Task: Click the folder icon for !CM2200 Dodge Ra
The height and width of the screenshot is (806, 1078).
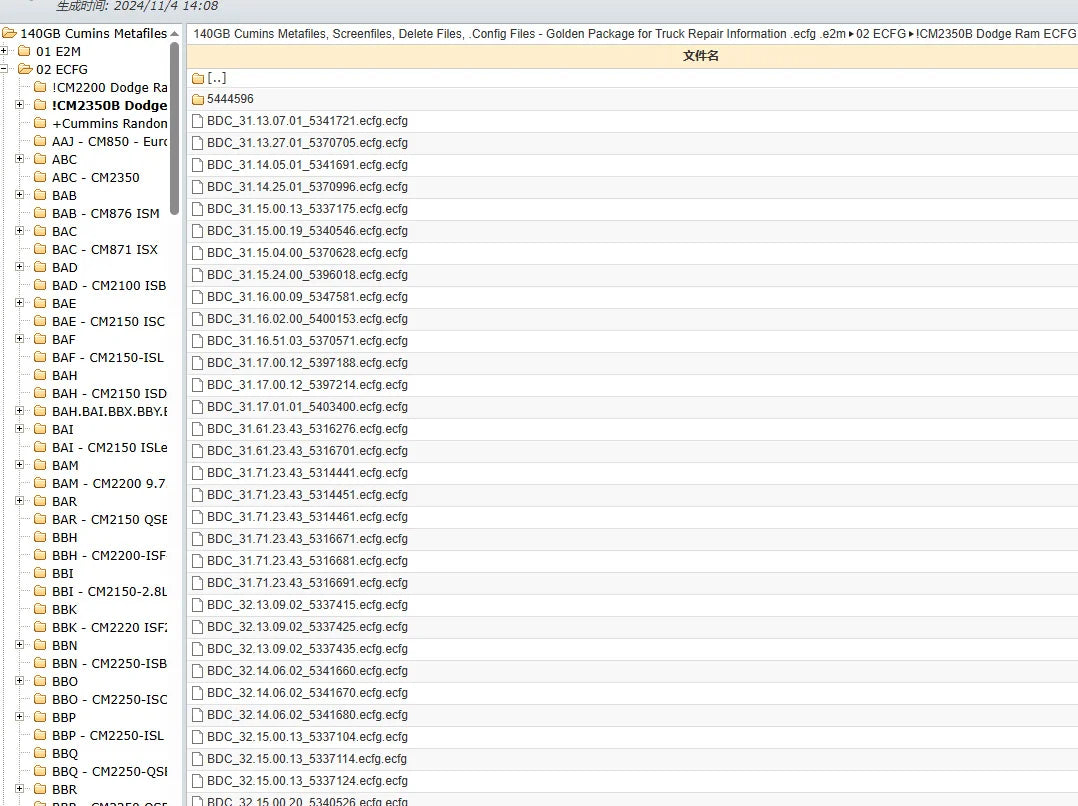Action: pyautogui.click(x=41, y=87)
